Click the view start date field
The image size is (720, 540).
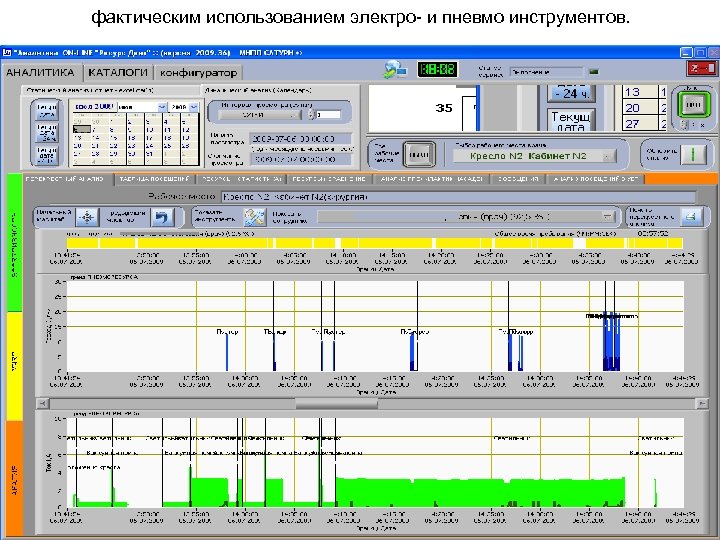click(x=300, y=138)
